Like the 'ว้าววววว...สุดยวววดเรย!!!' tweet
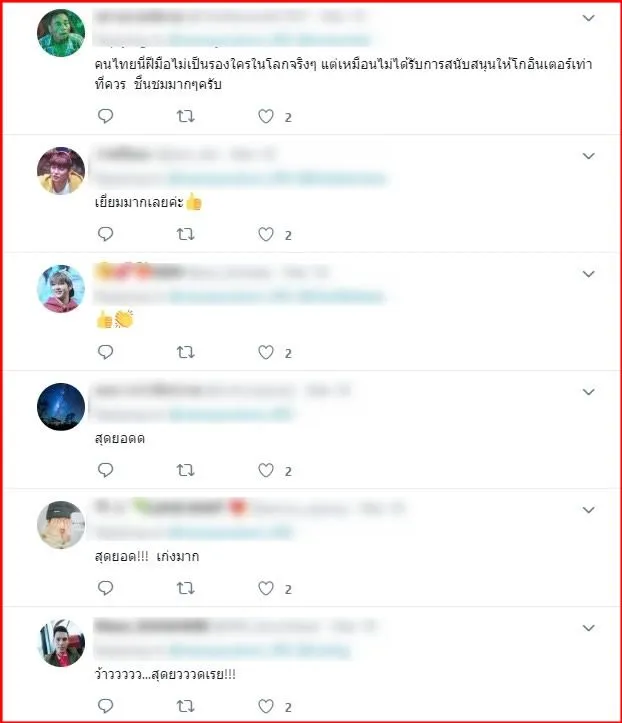This screenshot has height=723, width=622. click(x=266, y=706)
